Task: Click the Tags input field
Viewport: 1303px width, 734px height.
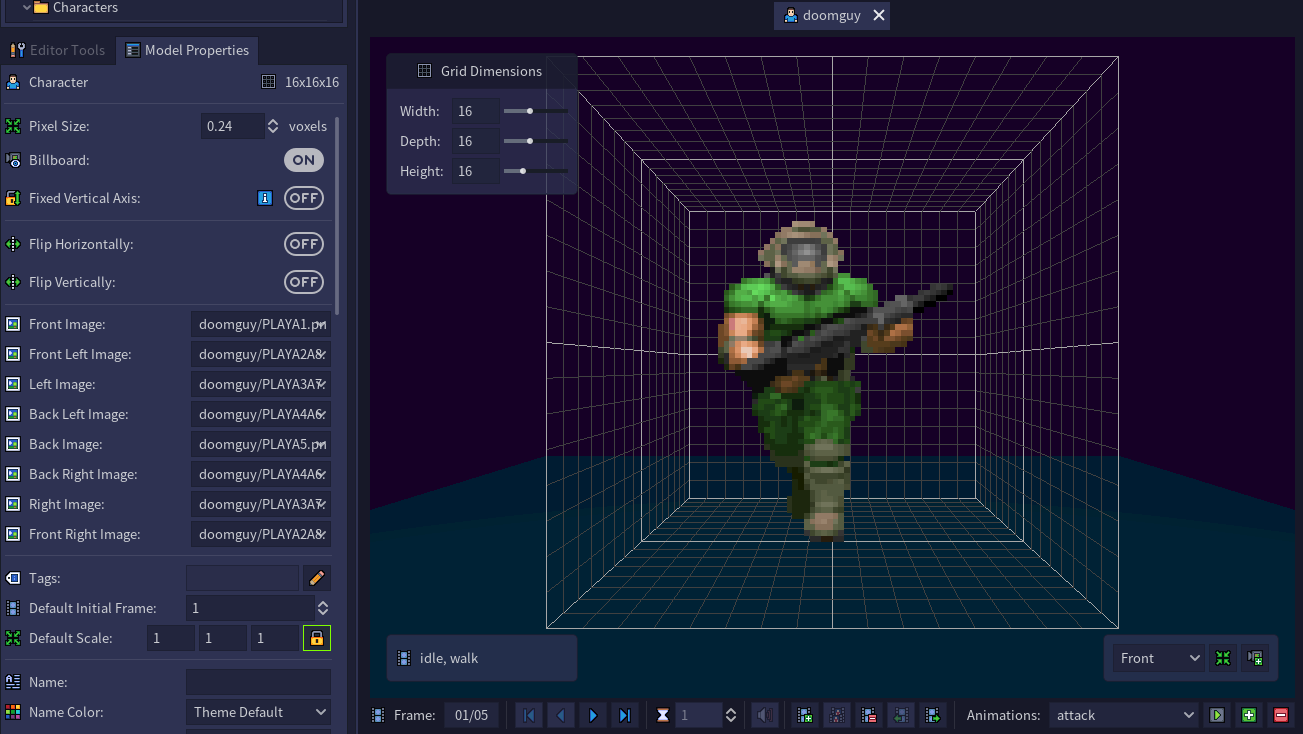Action: 243,578
